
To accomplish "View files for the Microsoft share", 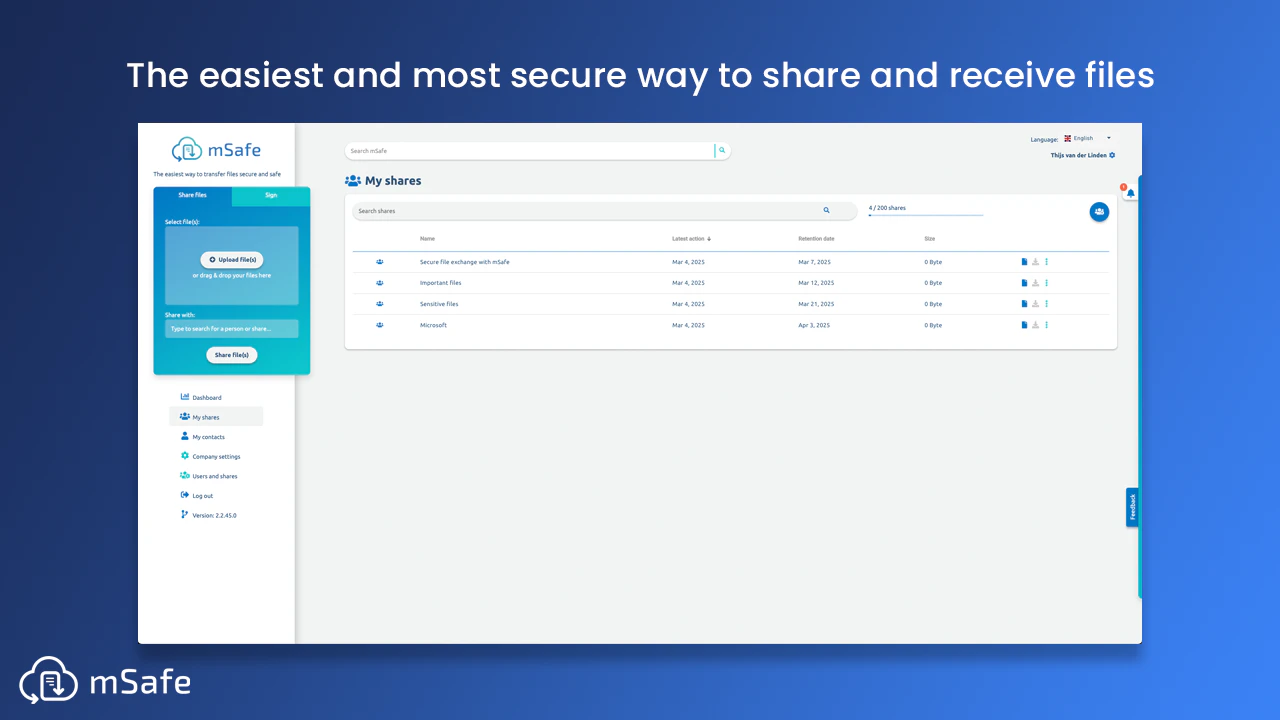I will coord(1023,324).
